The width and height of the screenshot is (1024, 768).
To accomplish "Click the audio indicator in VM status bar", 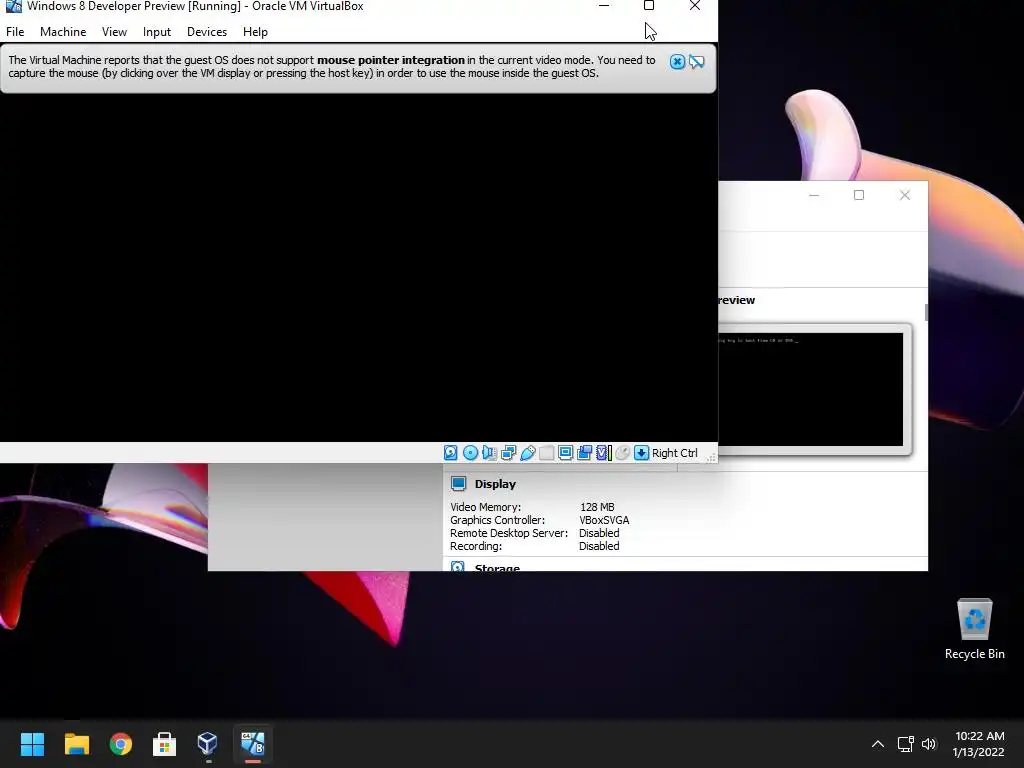I will pos(489,453).
